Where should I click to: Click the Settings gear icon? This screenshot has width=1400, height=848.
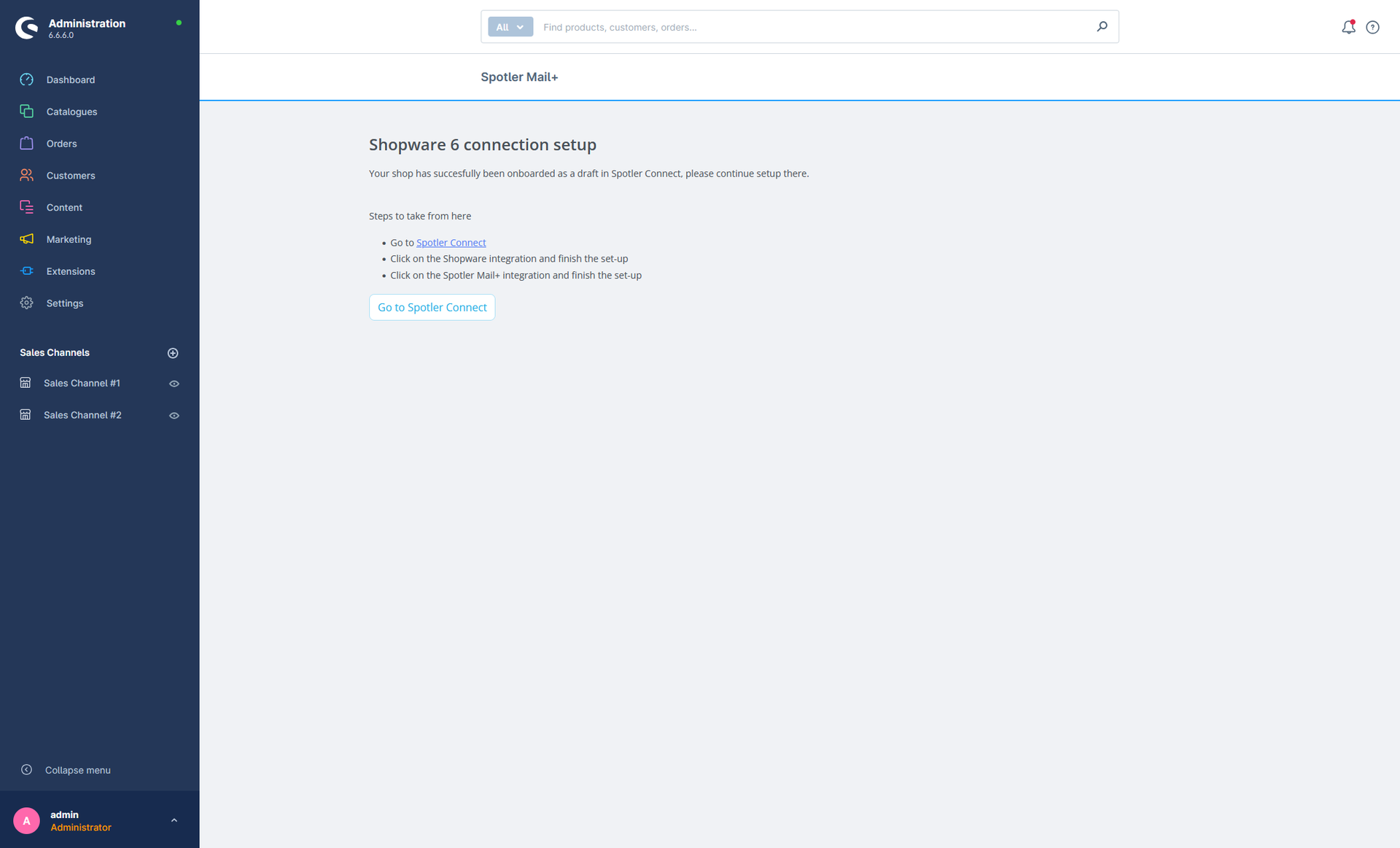[x=27, y=303]
